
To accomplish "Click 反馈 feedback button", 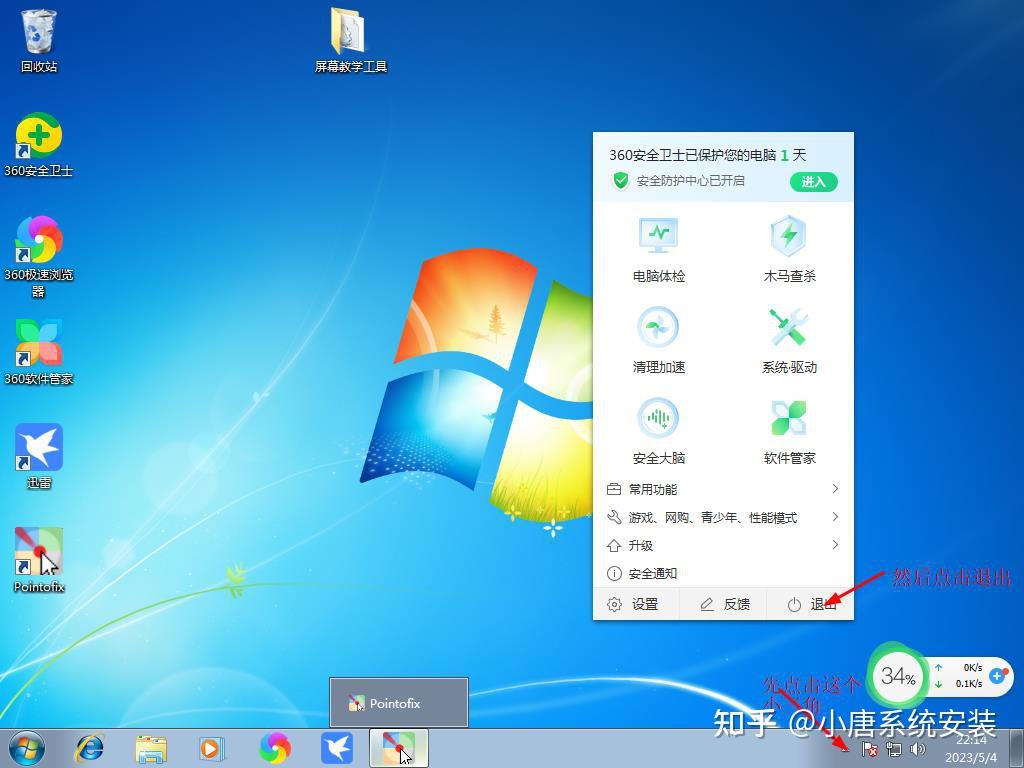I will [724, 604].
